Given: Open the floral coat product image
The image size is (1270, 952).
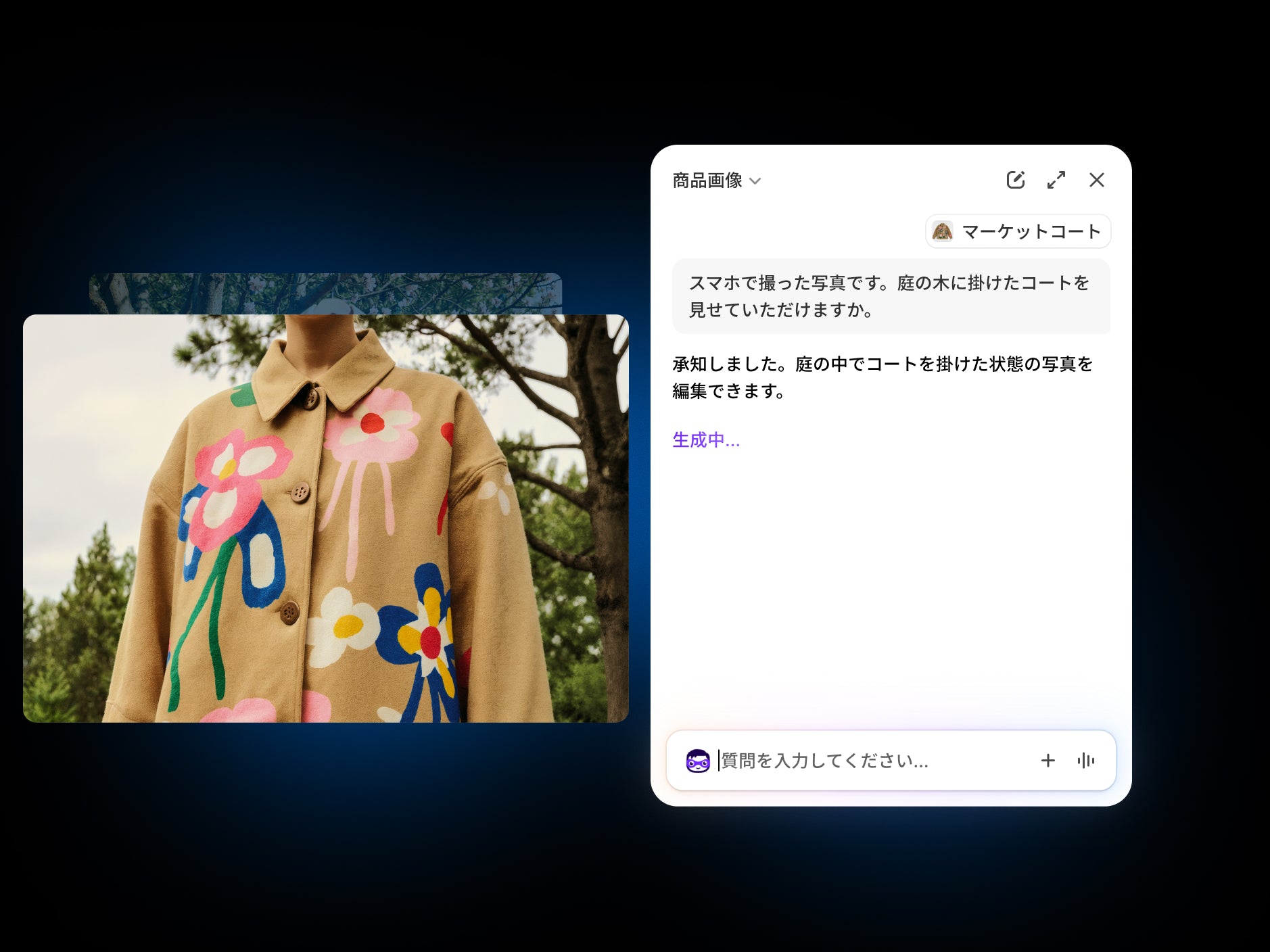Looking at the screenshot, I should click(326, 519).
